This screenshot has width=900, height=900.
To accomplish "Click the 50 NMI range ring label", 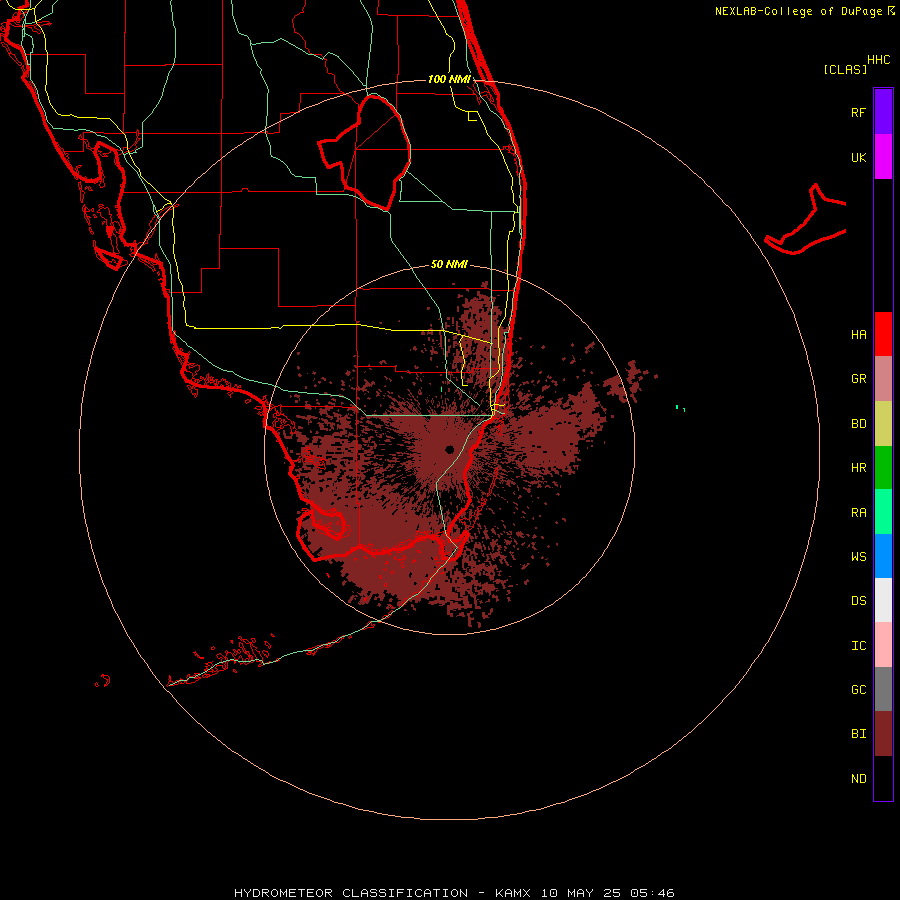I will click(x=449, y=264).
